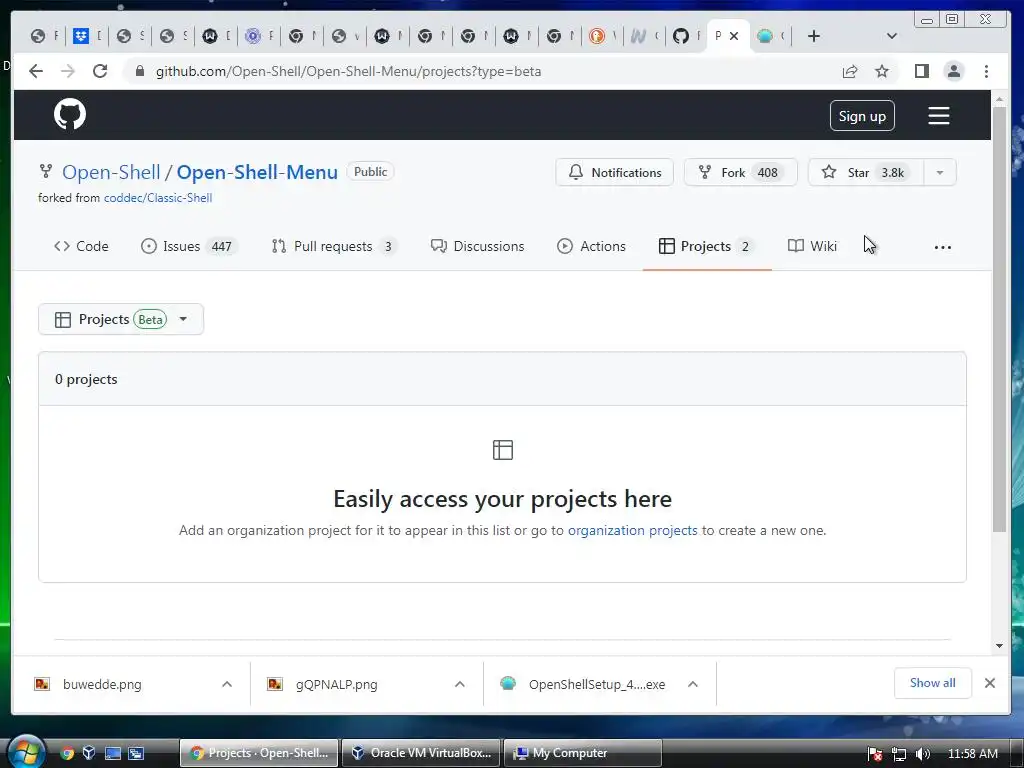Close the active Projects browser tab
The image size is (1024, 768).
click(734, 36)
